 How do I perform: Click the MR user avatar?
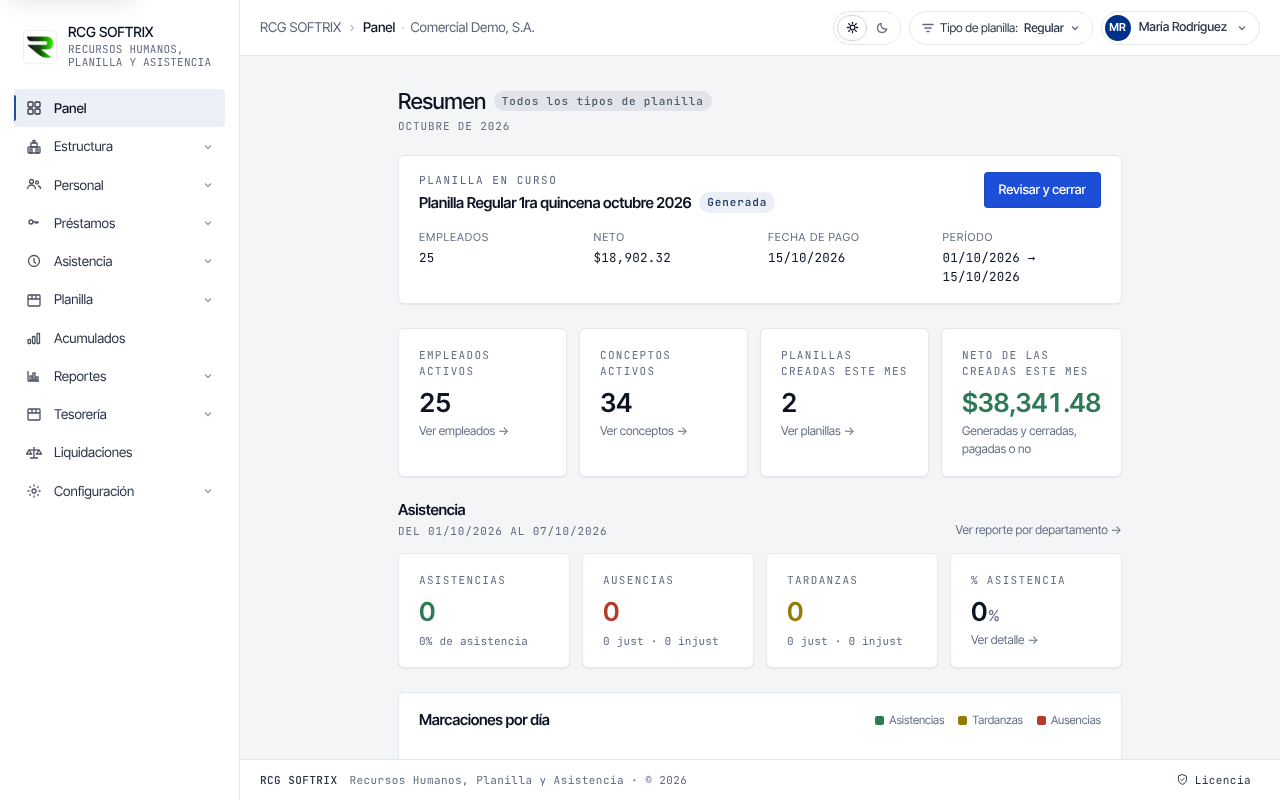click(1118, 28)
